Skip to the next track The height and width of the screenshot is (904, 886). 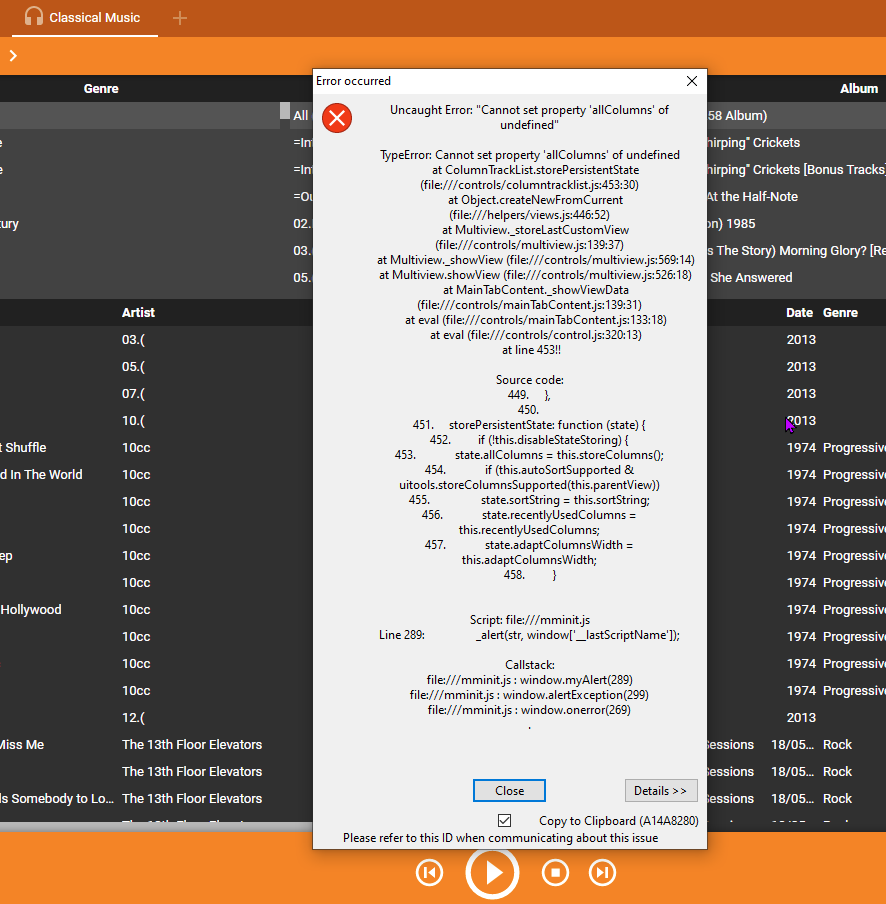pos(602,872)
